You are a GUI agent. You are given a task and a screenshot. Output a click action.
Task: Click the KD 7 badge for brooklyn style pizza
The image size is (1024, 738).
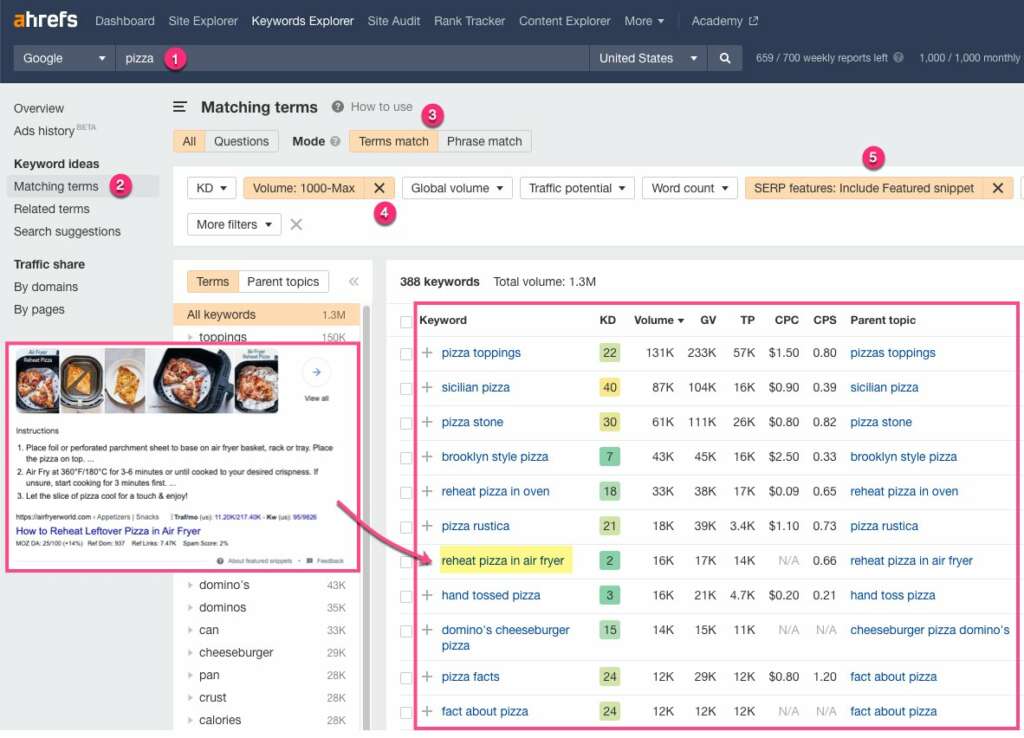click(x=610, y=457)
